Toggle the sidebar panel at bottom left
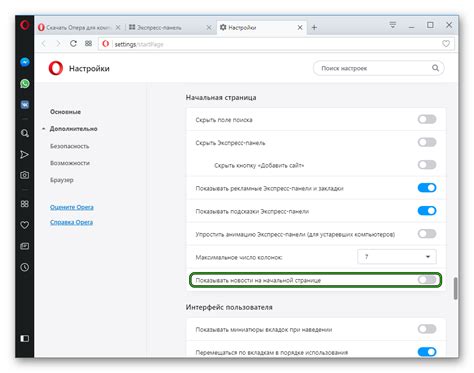Image resolution: width=474 pixels, height=373 pixels. click(25, 339)
